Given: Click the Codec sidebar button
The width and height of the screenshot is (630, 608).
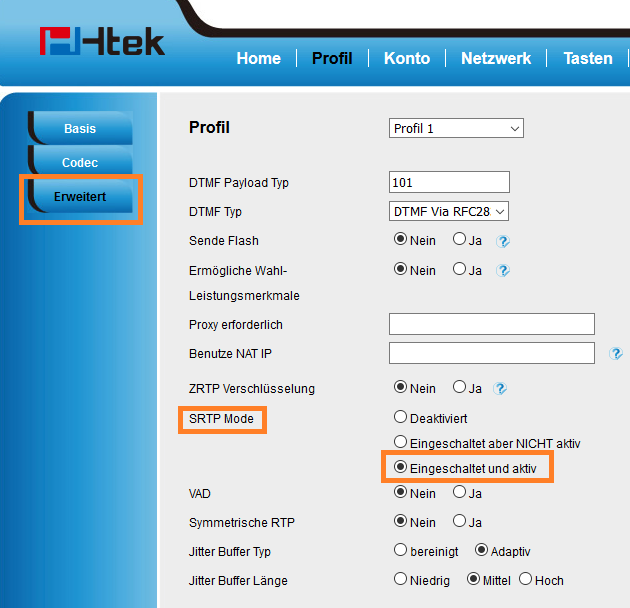Looking at the screenshot, I should (80, 162).
